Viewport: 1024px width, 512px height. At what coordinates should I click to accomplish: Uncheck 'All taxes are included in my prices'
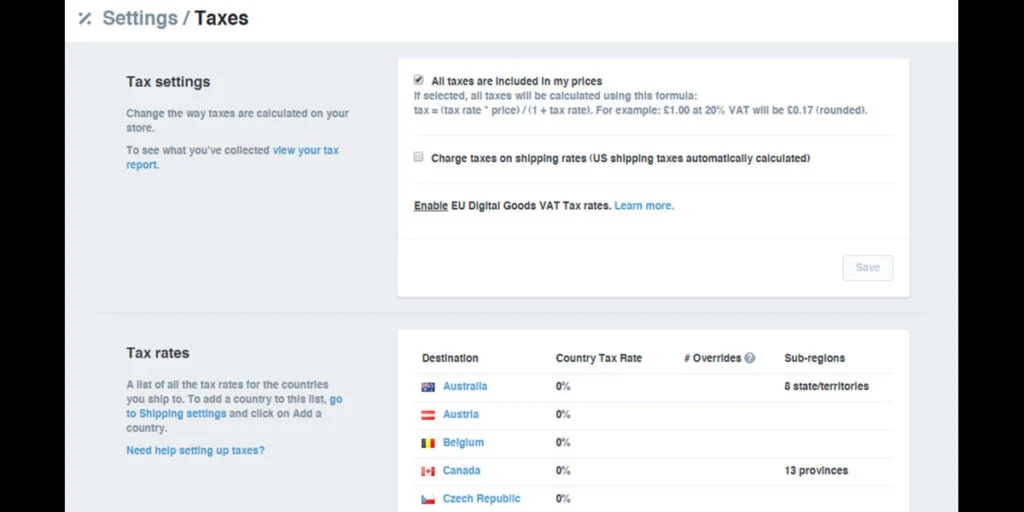coord(419,80)
